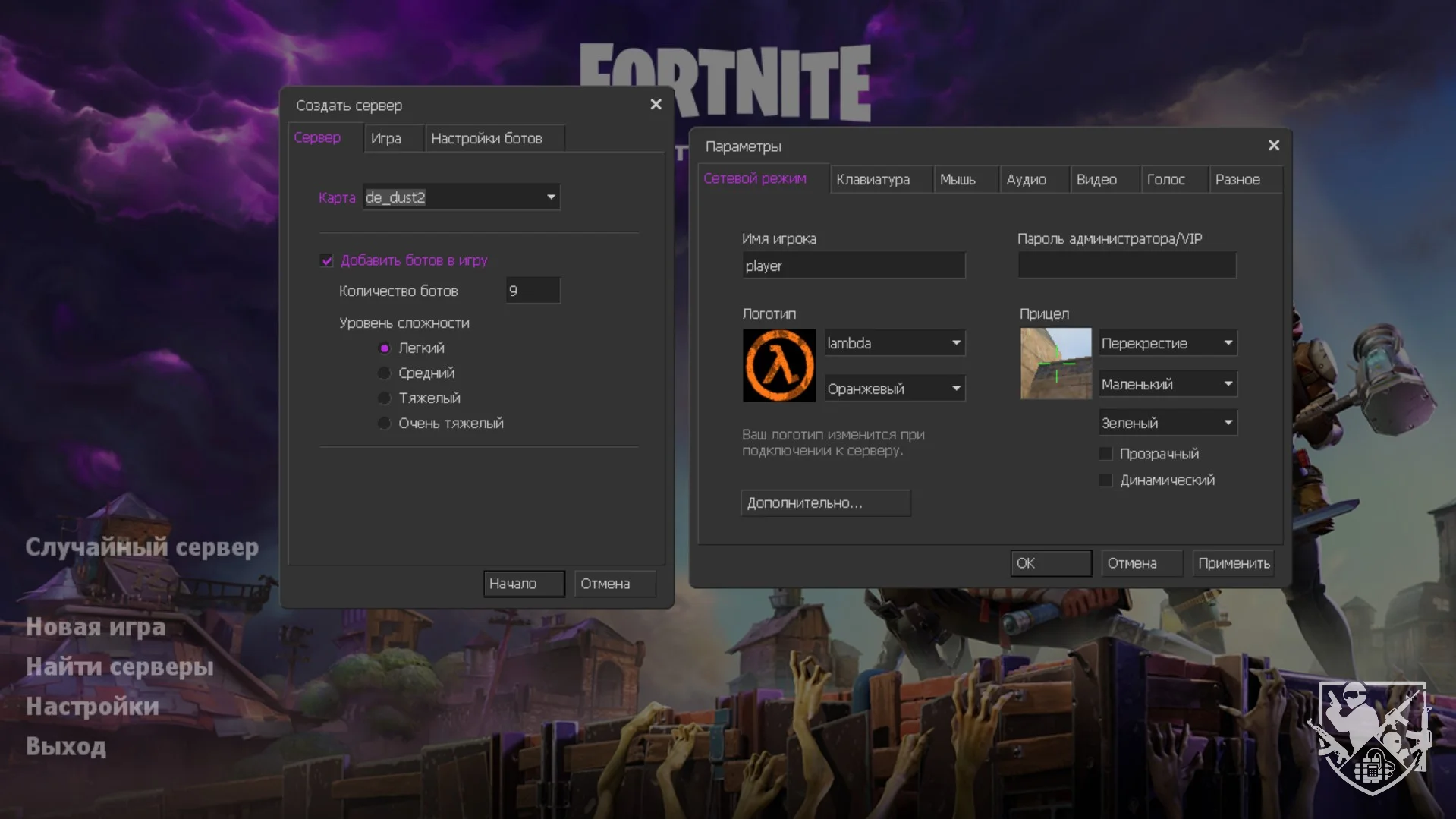Click the Имя игрока text field
Viewport: 1456px width, 819px height.
[853, 266]
